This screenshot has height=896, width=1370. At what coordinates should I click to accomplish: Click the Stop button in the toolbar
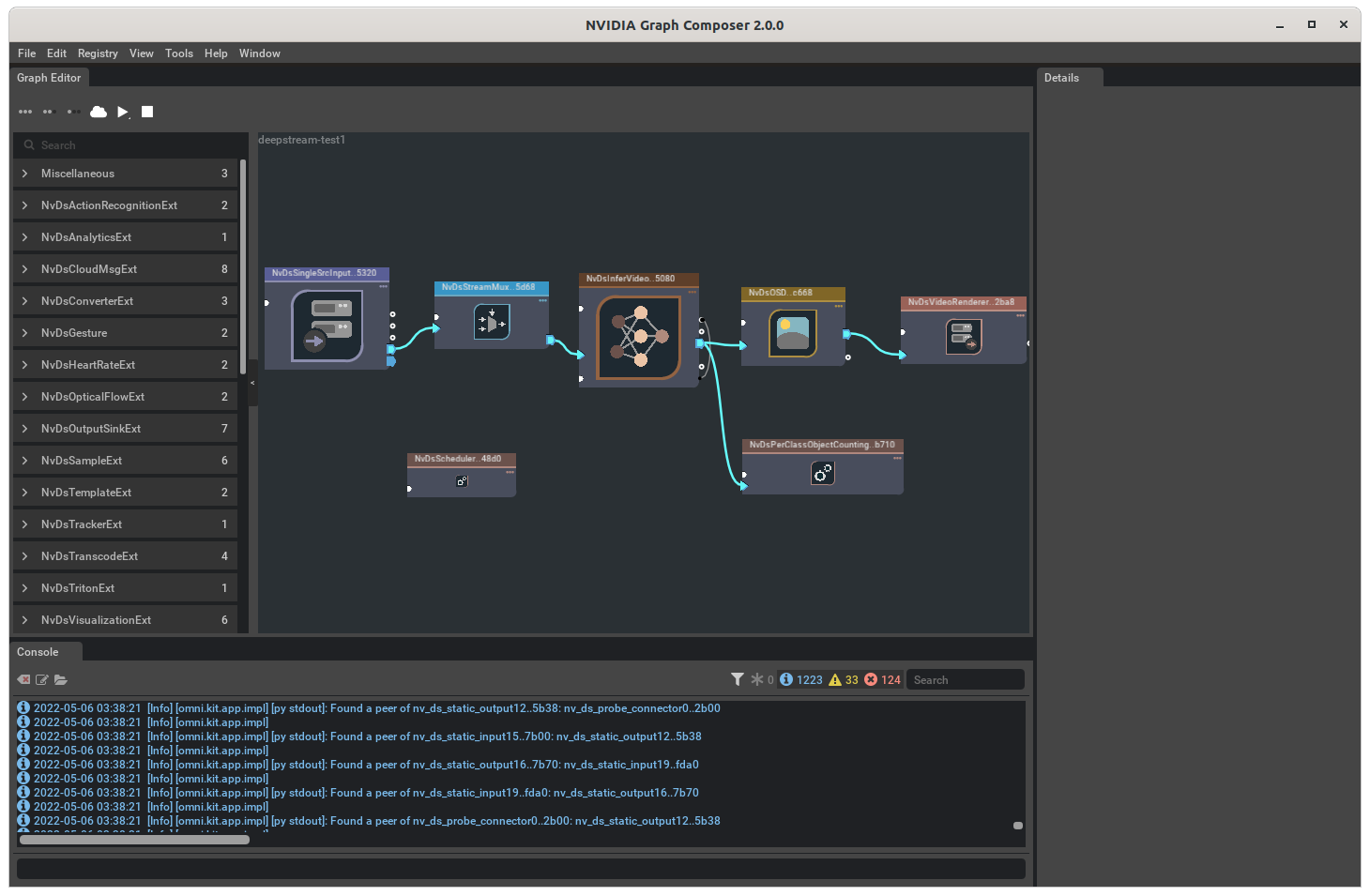click(146, 112)
